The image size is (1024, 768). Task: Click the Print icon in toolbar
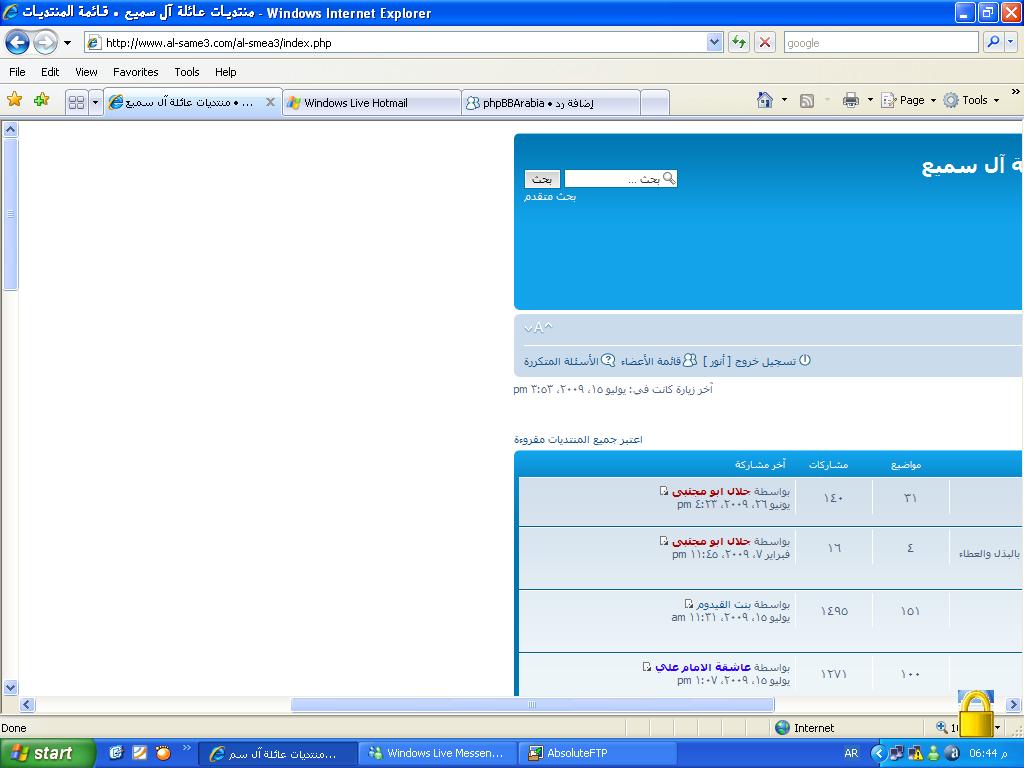tap(850, 100)
